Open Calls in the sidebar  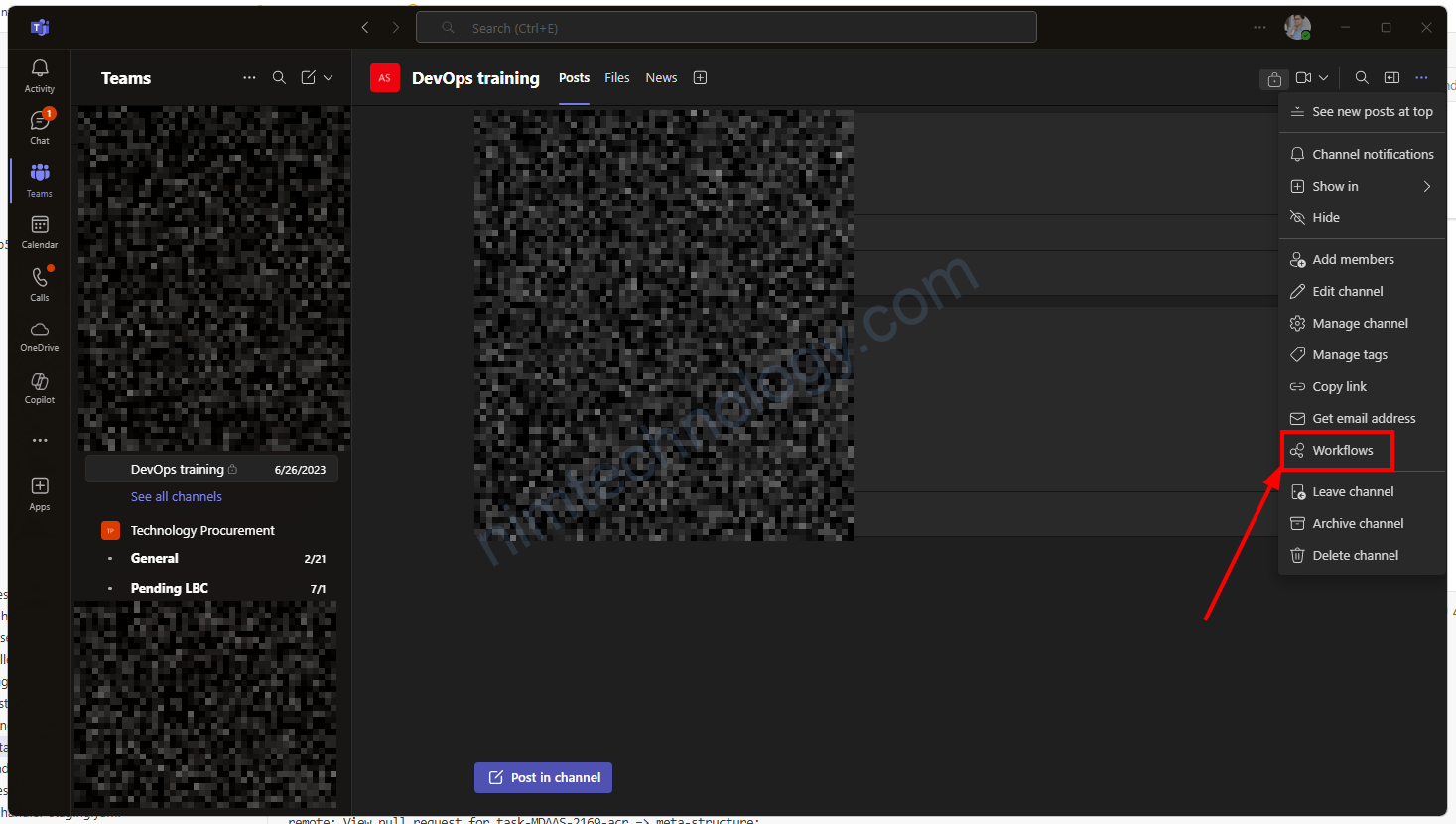40,284
